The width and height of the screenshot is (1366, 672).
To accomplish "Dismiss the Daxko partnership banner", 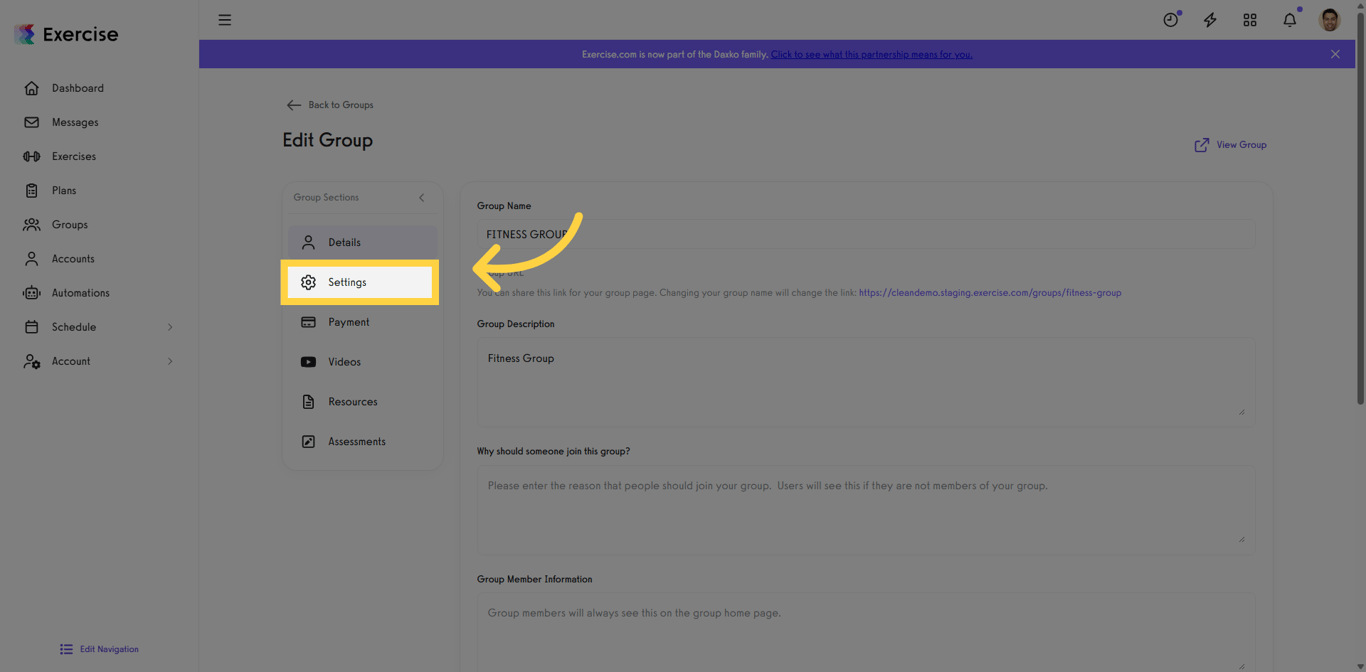I will [1335, 54].
